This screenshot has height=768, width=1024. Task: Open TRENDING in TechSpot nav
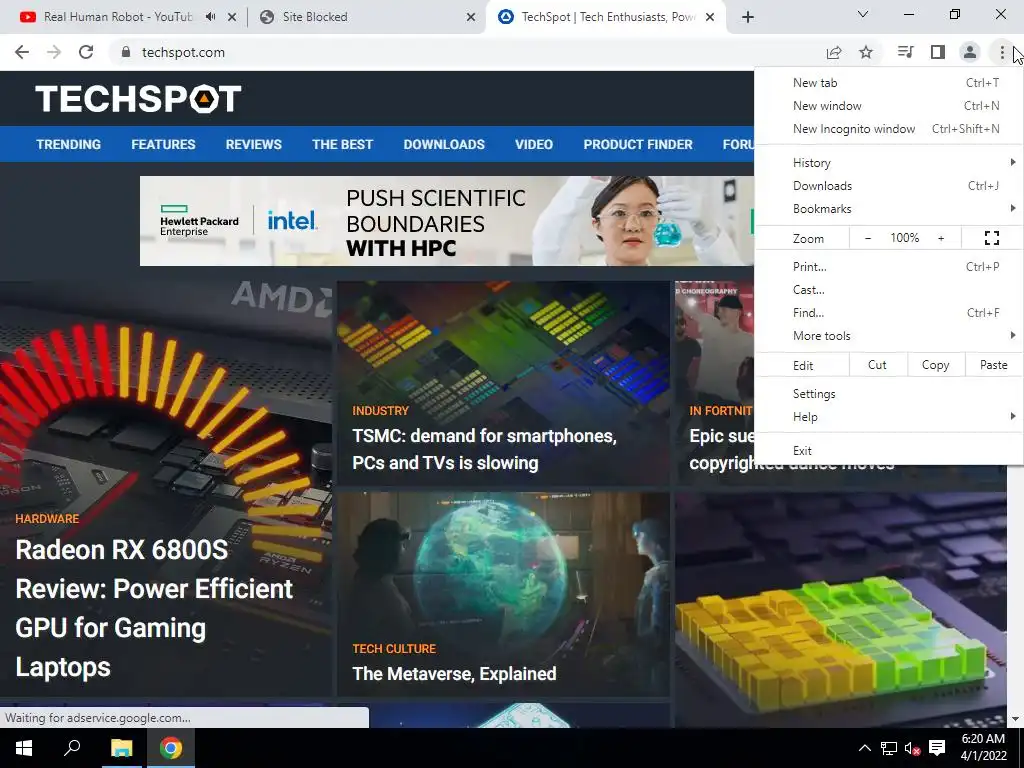69,144
